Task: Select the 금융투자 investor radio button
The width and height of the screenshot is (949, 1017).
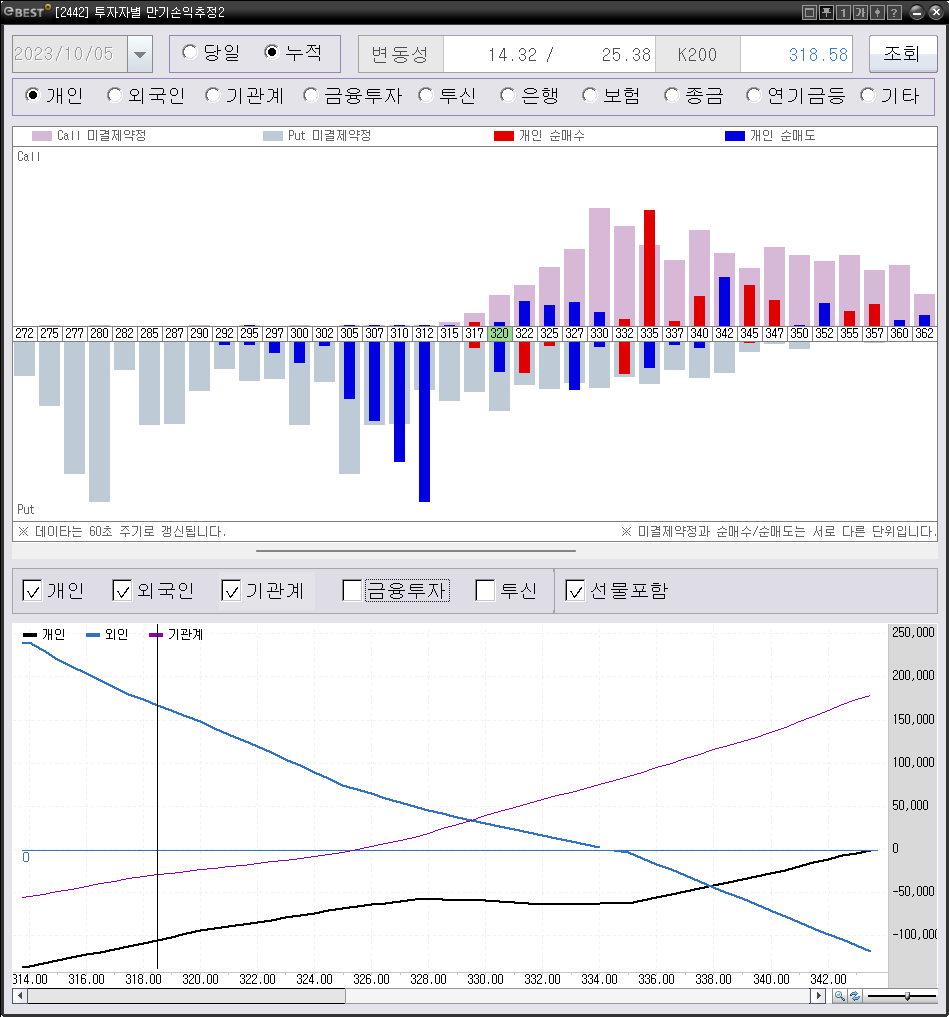Action: coord(311,95)
